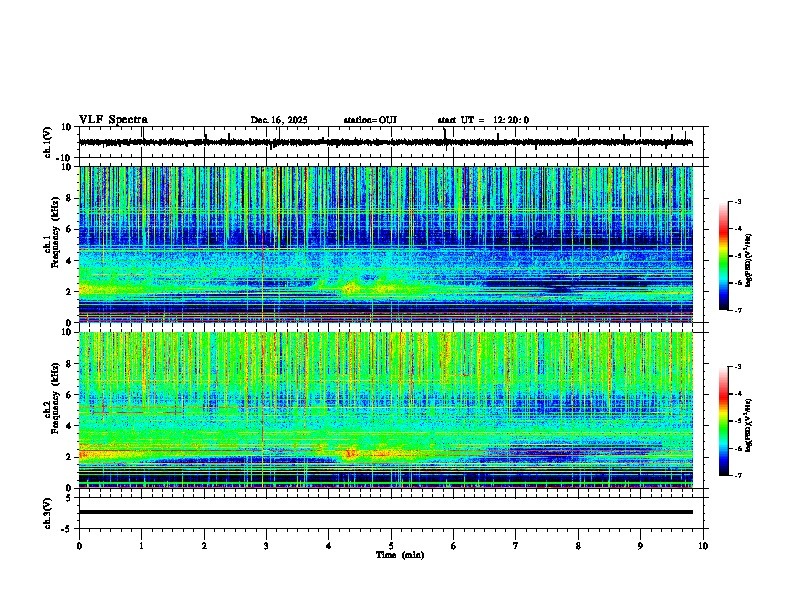Screen dimensions: 792x612
Task: Click the 'Time (min)' axis label
Action: (400, 555)
